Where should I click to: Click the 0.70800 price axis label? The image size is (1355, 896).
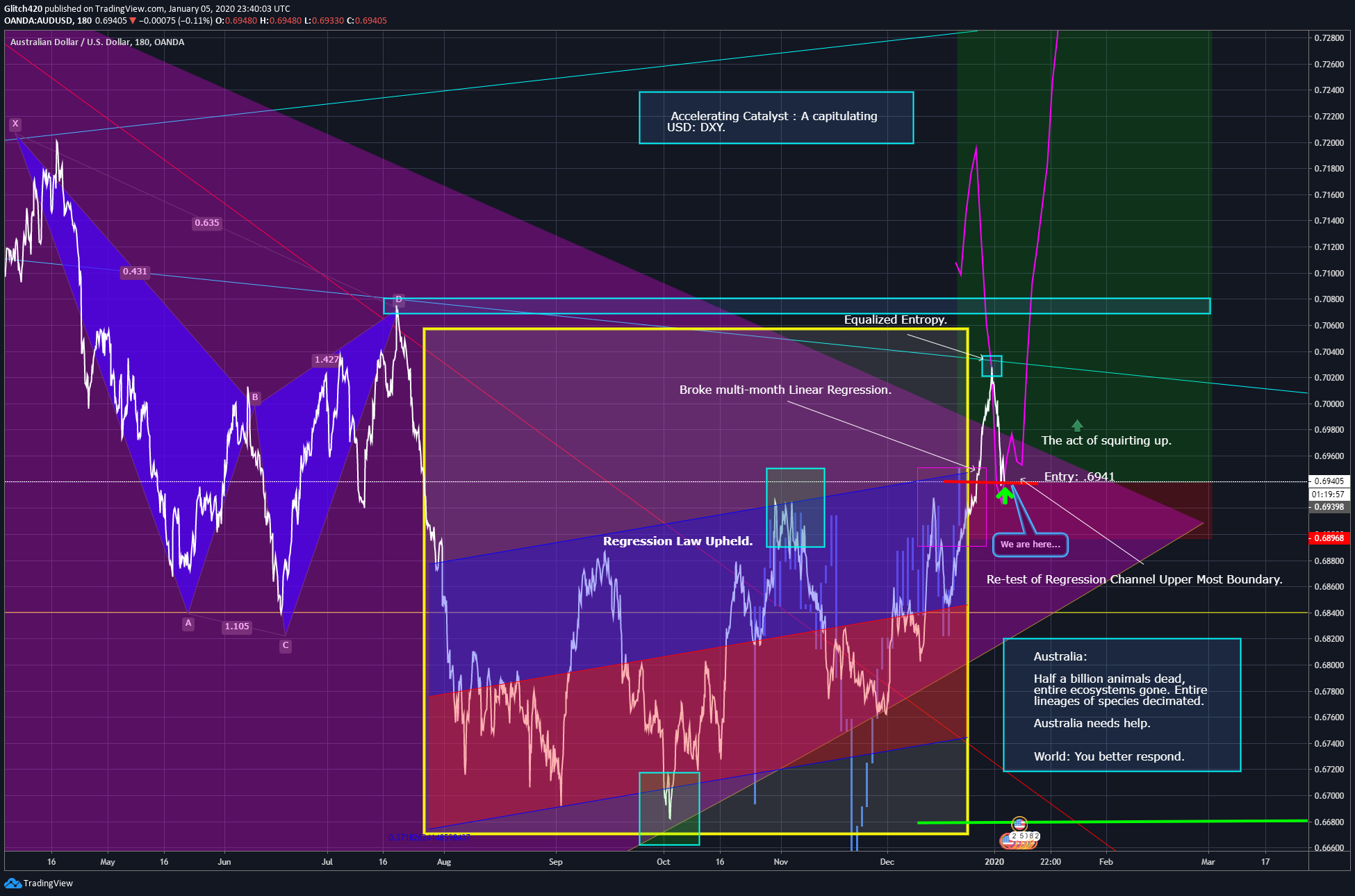tap(1329, 299)
